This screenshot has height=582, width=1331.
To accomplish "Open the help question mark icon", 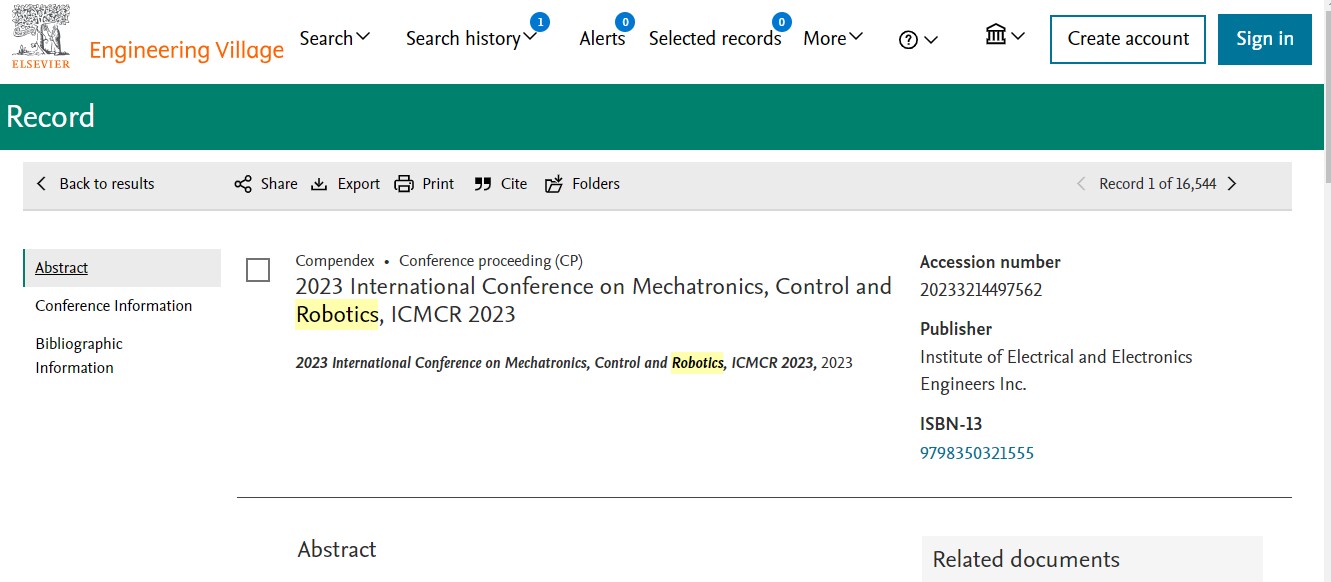I will point(908,40).
